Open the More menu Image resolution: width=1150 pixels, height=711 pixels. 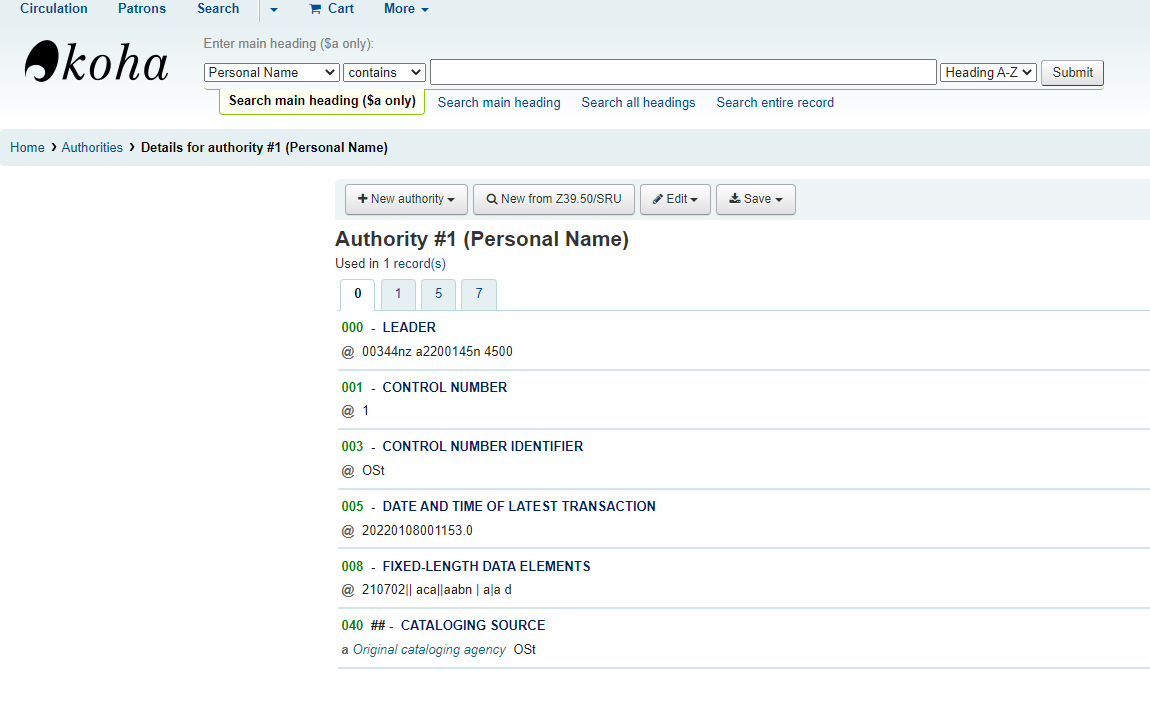405,9
